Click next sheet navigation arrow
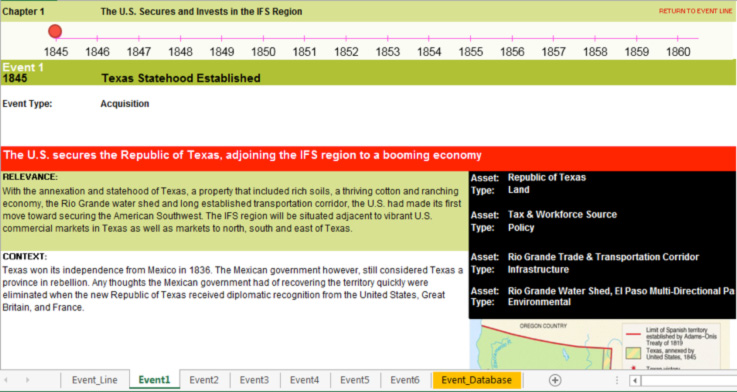This screenshot has height=392, width=737. [x=27, y=380]
